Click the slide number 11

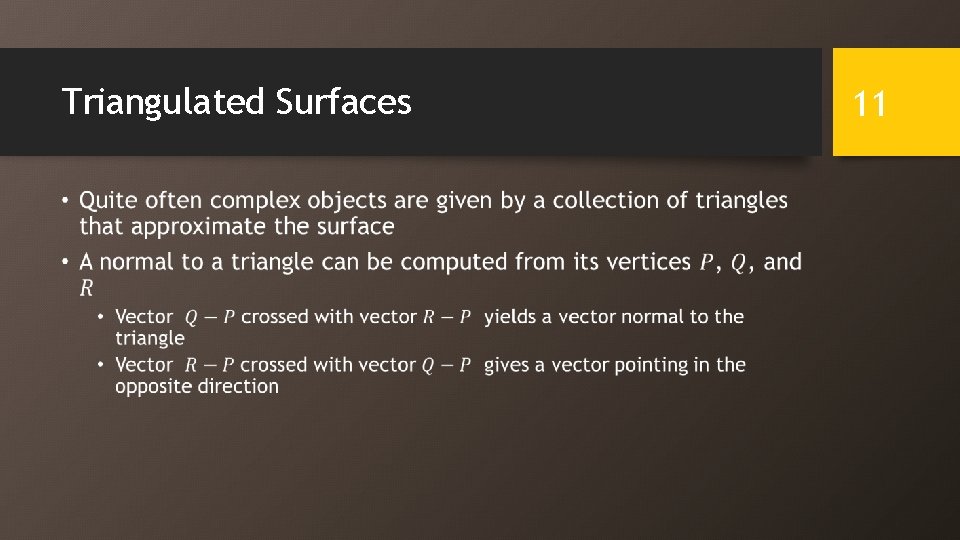click(869, 104)
